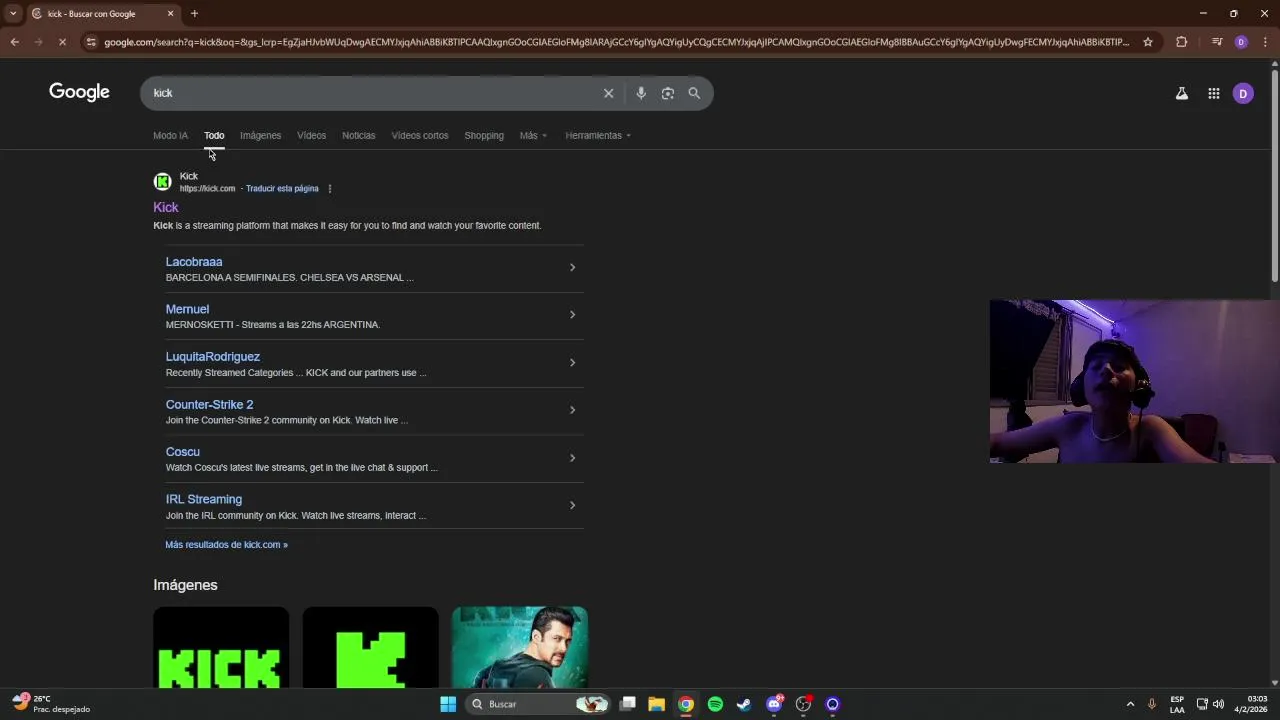1280x720 pixels.
Task: Open the Counter-Strike 2 sitelink
Action: pos(209,405)
